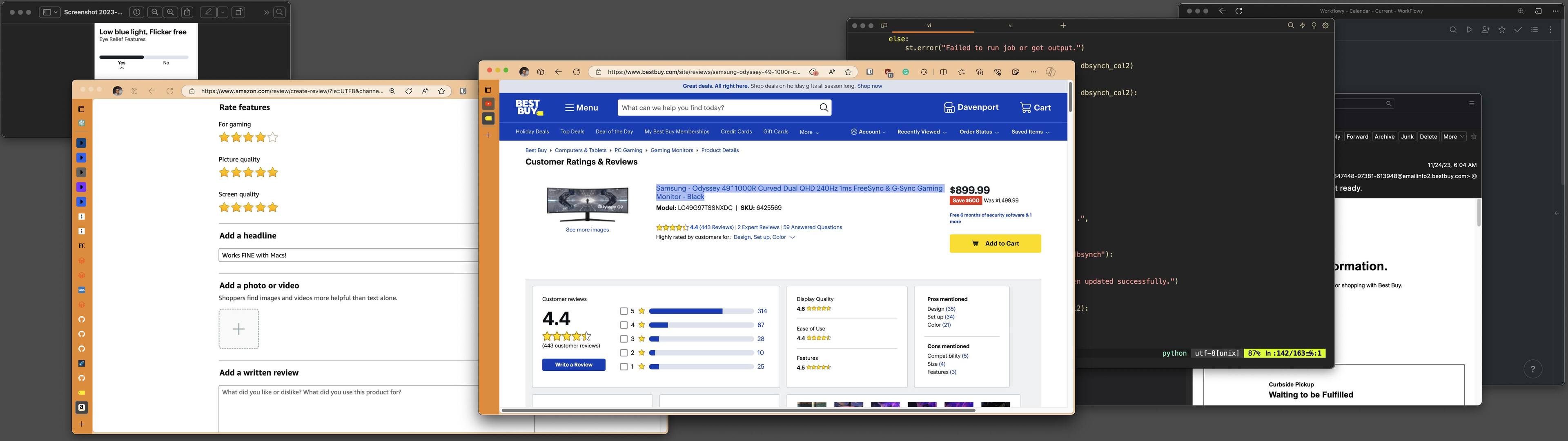Viewport: 1568px width, 441px height.
Task: Check the 5 star reviews filter
Action: point(623,311)
